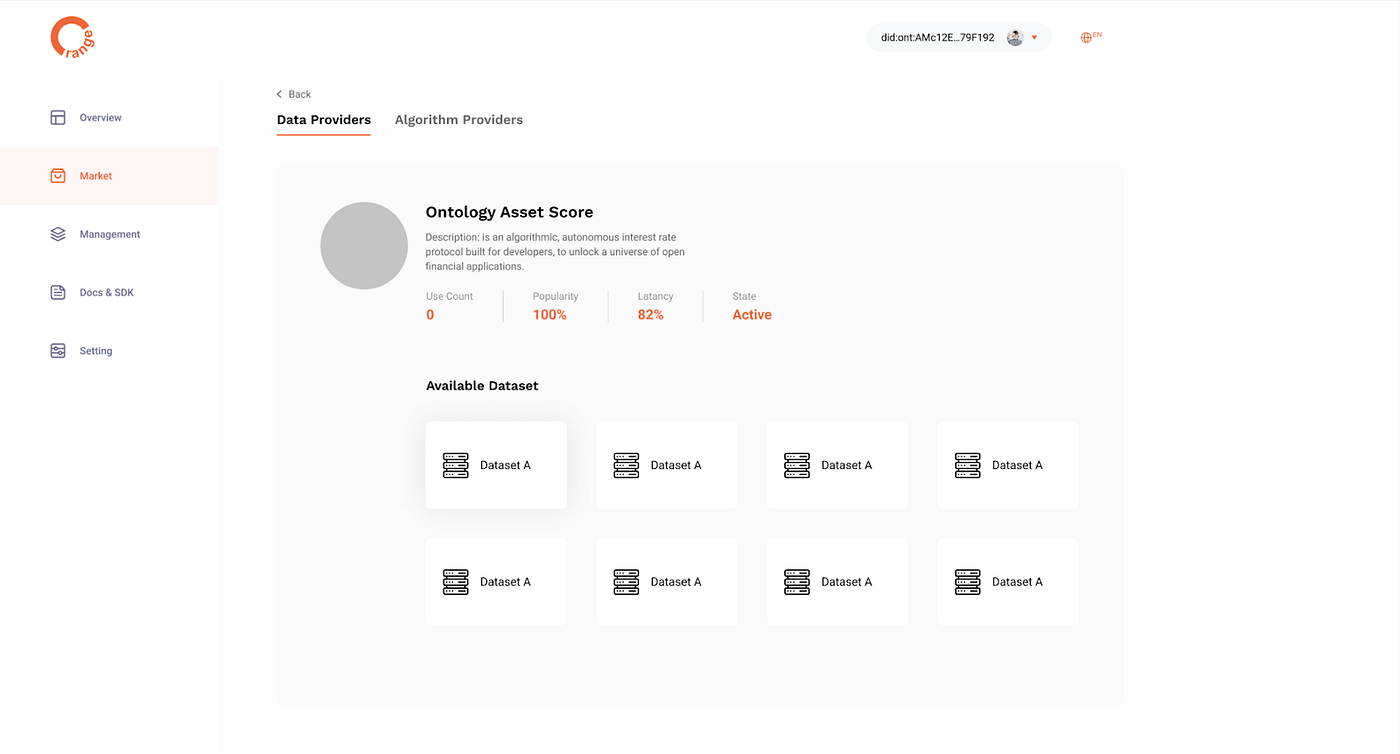The width and height of the screenshot is (1400, 754).
Task: Click the grey provider avatar circle
Action: [x=364, y=246]
